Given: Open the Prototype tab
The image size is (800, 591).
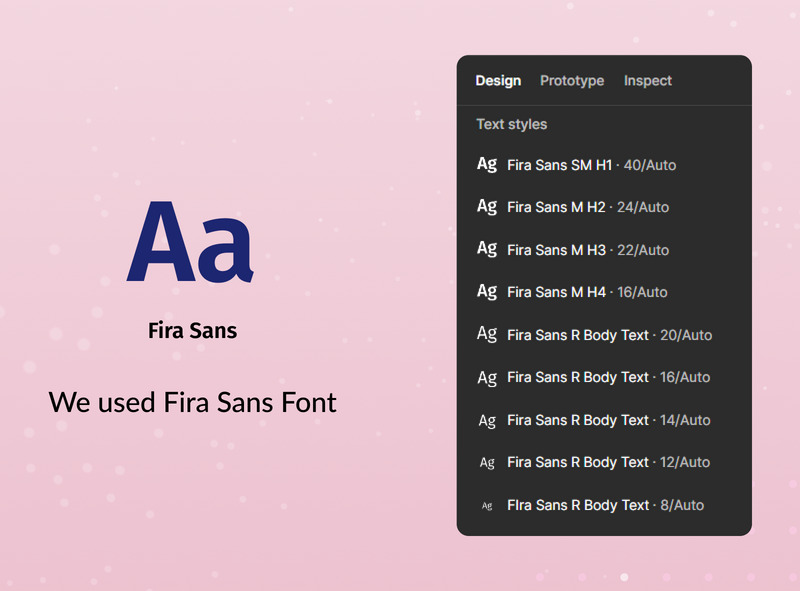Looking at the screenshot, I should tap(572, 81).
